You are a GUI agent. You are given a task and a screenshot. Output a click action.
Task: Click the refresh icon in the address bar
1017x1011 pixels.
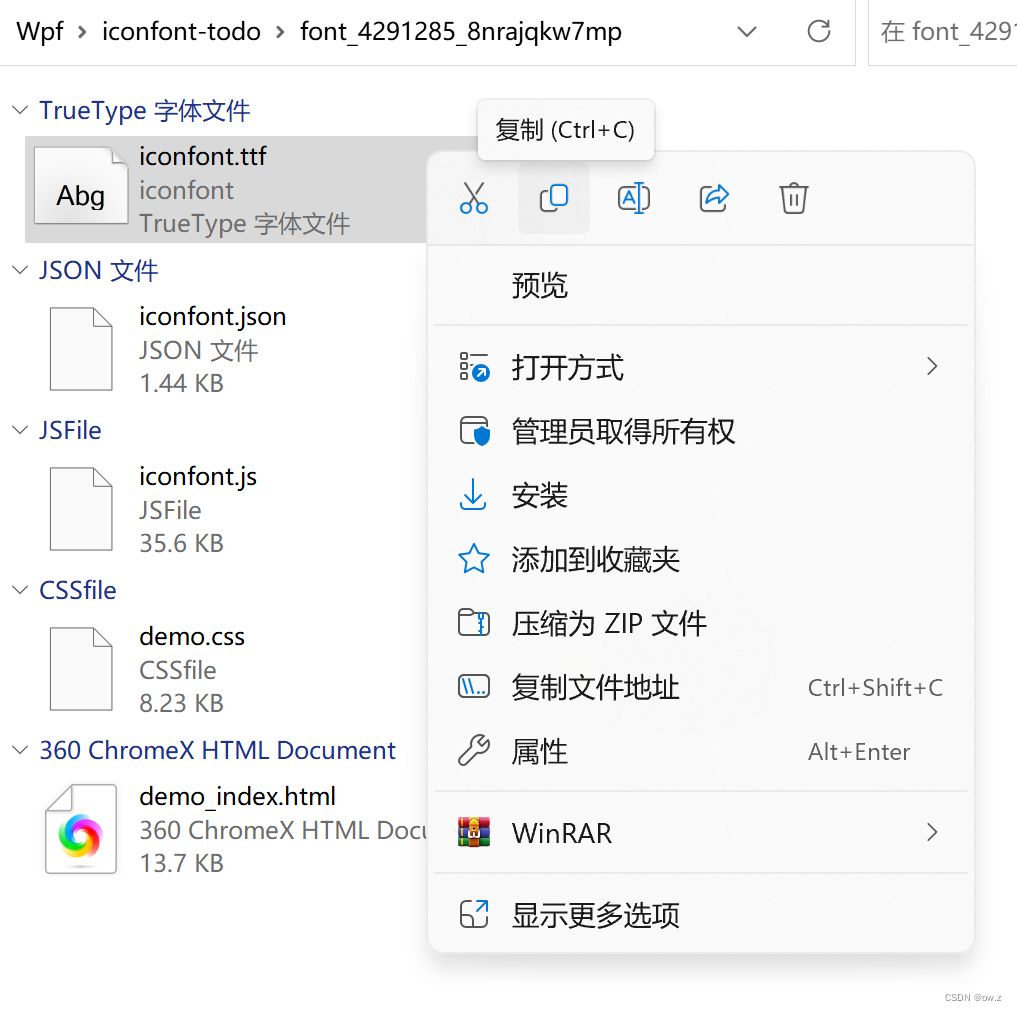point(819,31)
